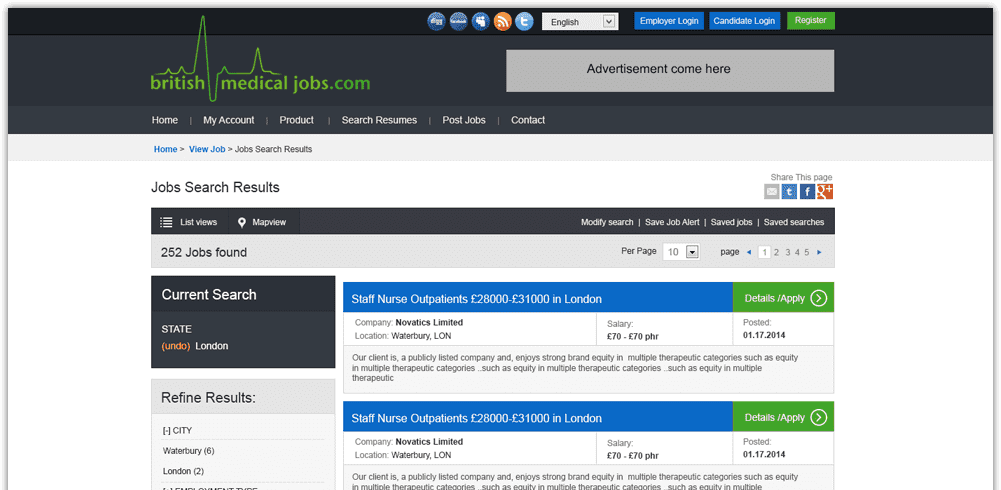This screenshot has height=490, width=1001.
Task: Open Post Jobs in navigation
Action: tap(464, 120)
